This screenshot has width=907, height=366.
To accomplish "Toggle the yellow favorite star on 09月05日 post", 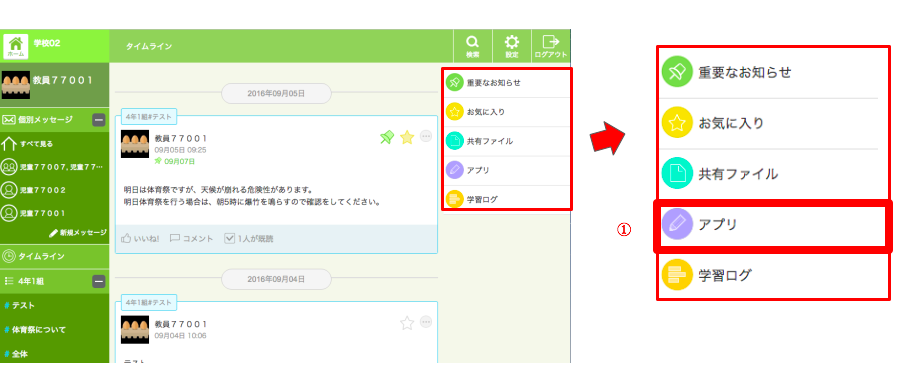I will click(x=407, y=137).
